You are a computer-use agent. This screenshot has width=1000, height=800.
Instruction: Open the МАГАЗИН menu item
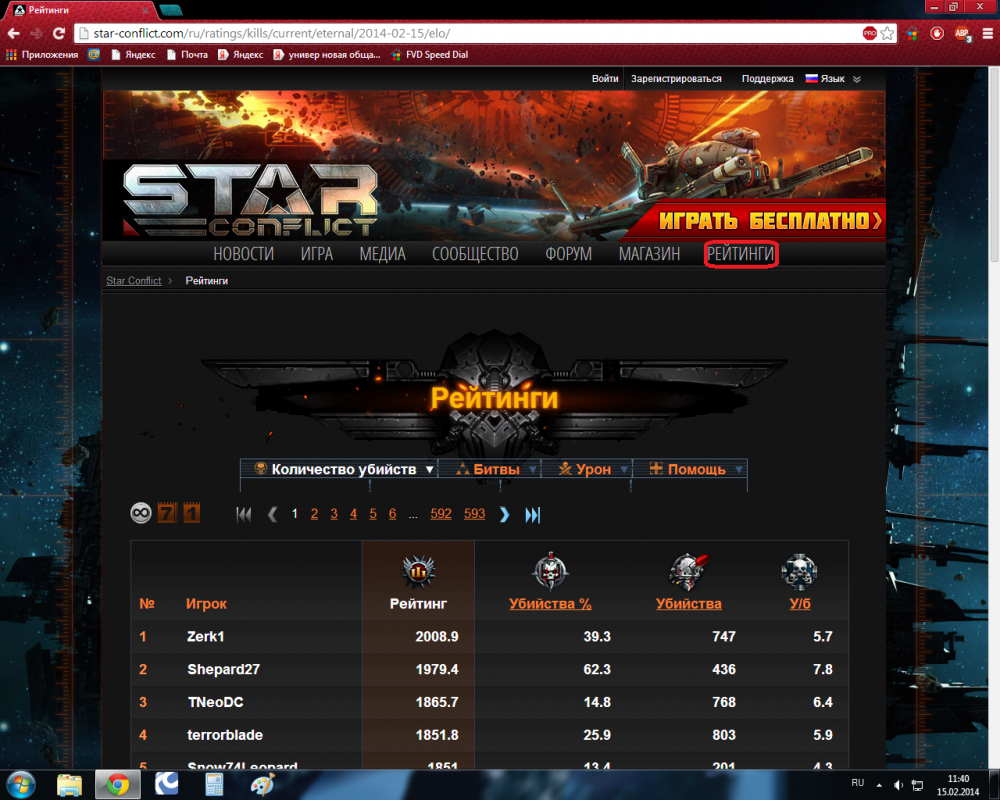coord(649,254)
